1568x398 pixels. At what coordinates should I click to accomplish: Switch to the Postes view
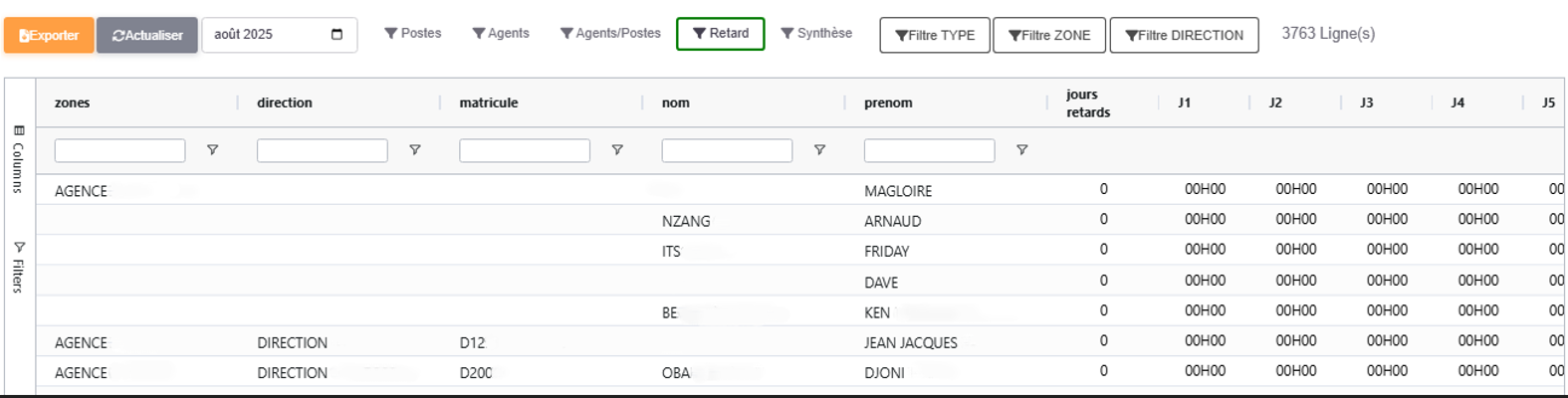(412, 34)
